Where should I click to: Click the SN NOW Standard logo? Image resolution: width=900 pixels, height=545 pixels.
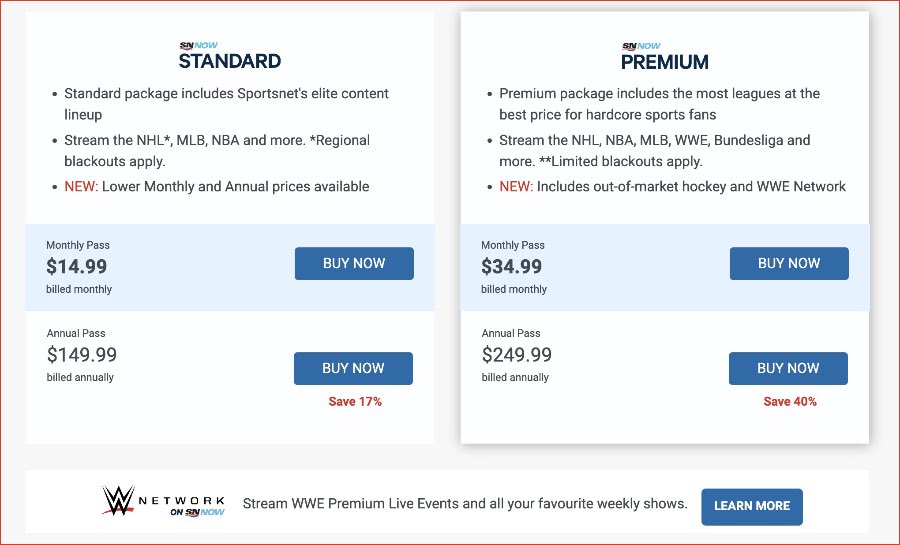coord(230,56)
